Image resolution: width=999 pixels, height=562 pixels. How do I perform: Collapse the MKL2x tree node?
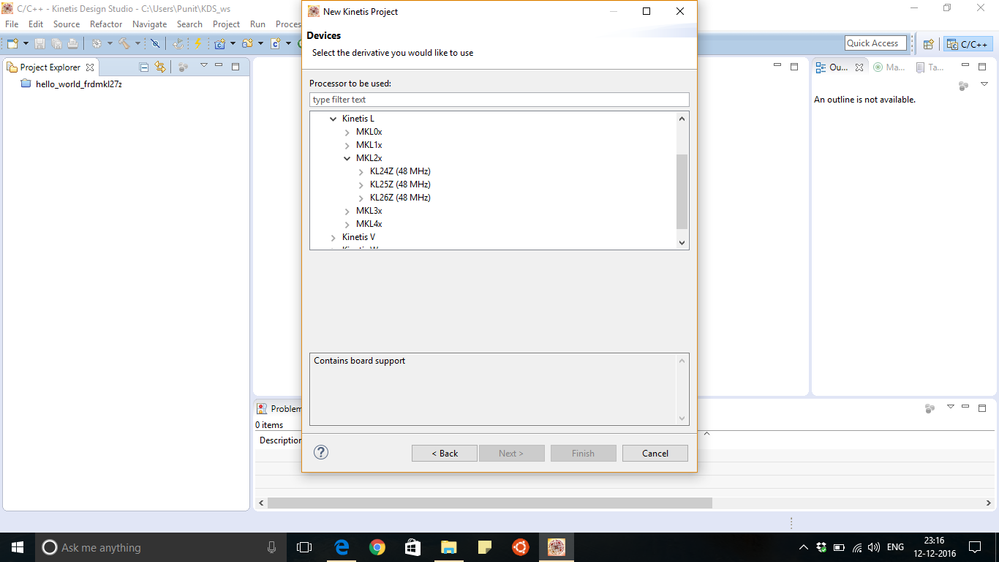tap(347, 158)
